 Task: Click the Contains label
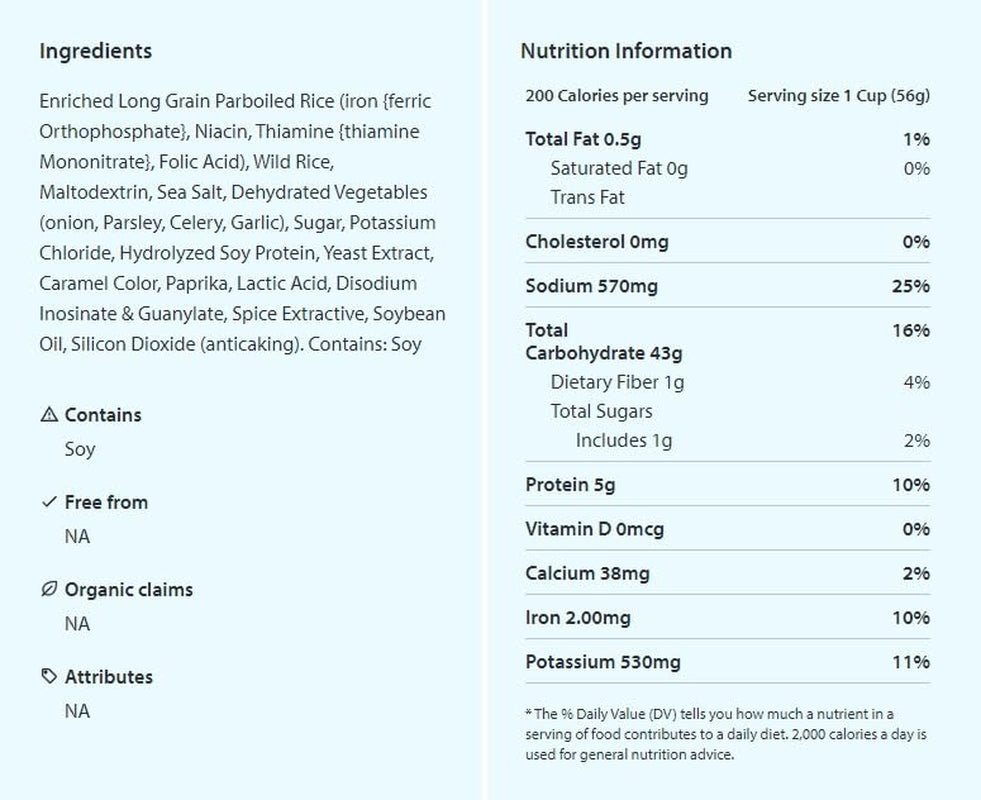pyautogui.click(x=103, y=415)
